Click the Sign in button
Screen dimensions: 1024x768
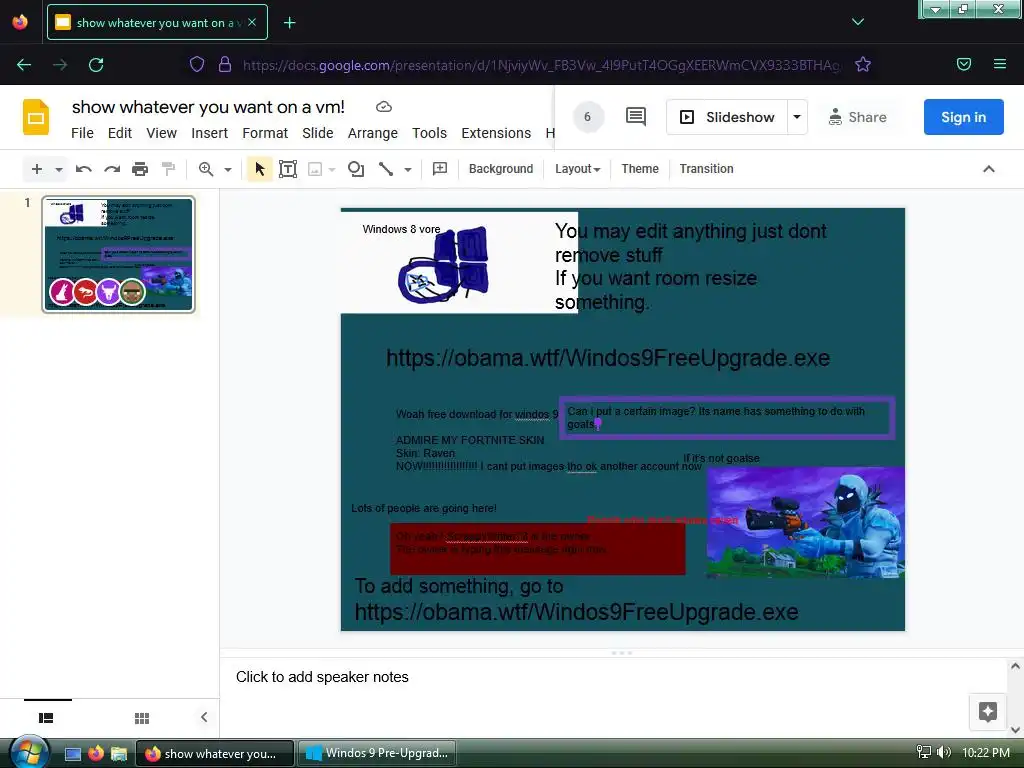pyautogui.click(x=963, y=117)
